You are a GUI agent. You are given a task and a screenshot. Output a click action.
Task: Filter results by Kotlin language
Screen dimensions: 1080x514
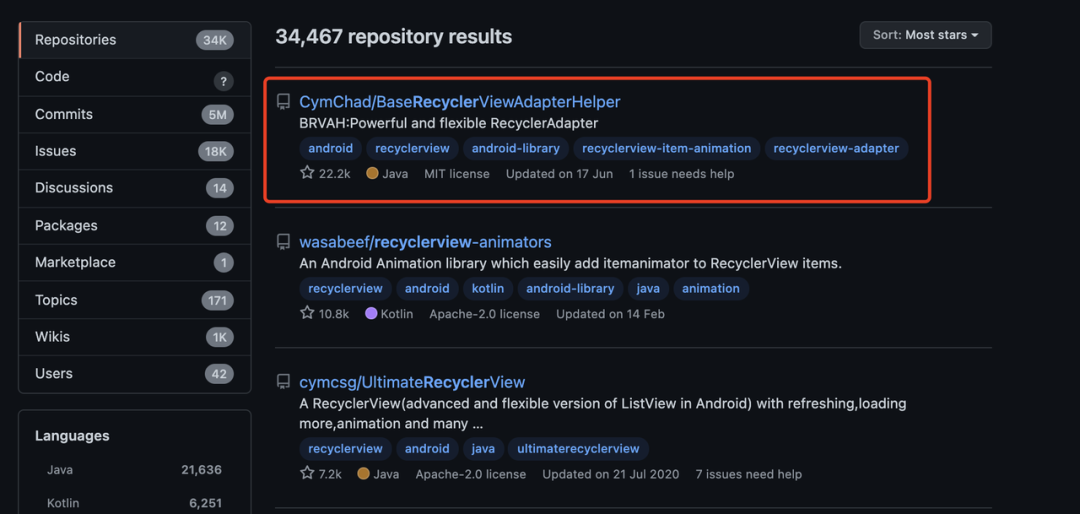click(63, 503)
